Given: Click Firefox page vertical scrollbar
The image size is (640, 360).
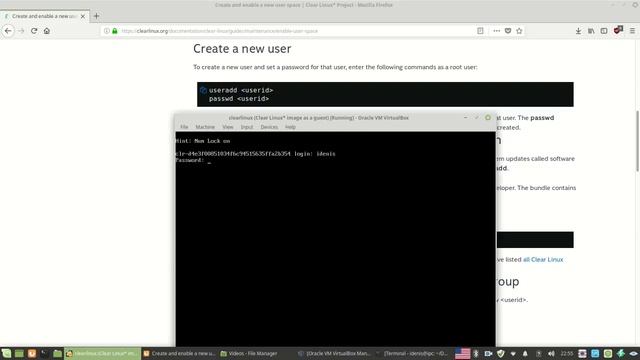Looking at the screenshot, I should (637, 141).
